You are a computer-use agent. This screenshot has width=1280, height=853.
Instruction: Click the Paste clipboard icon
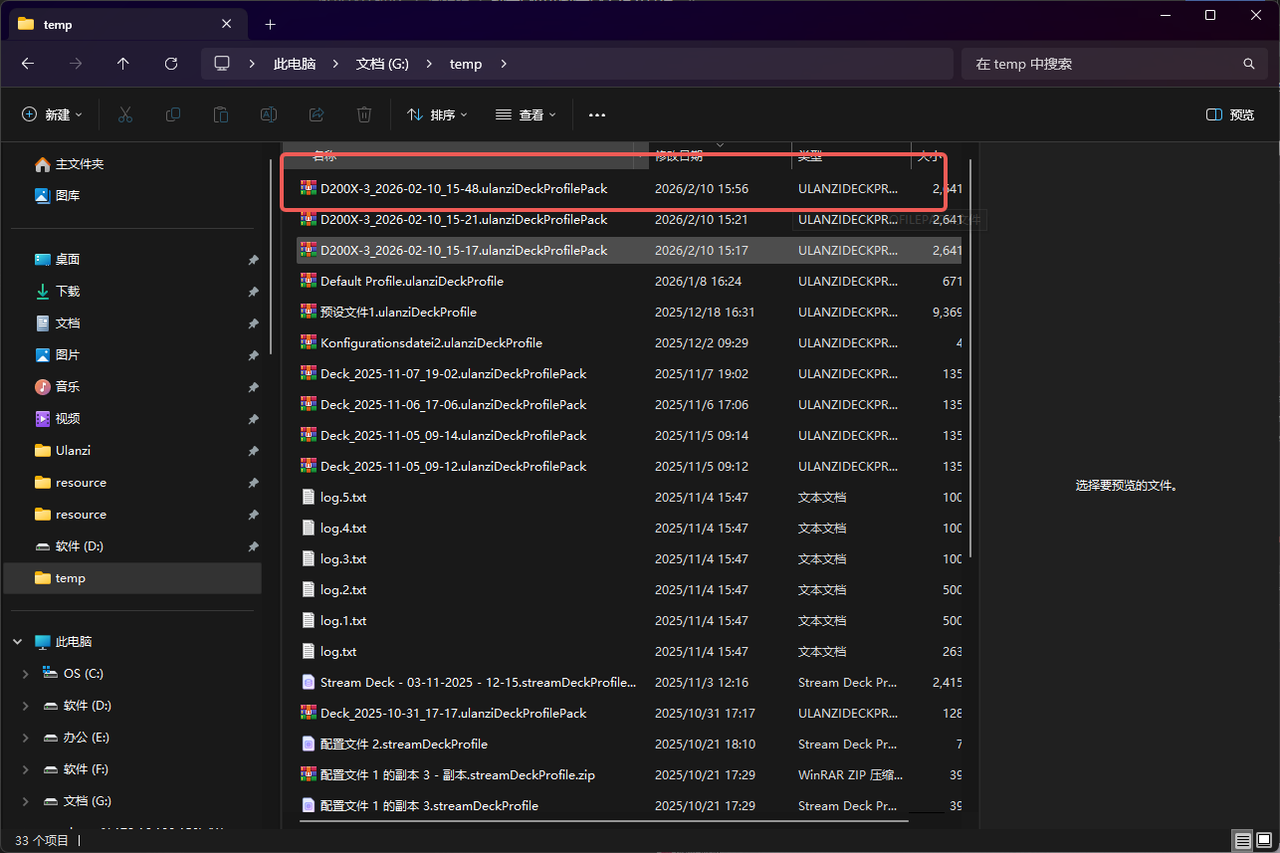221,115
